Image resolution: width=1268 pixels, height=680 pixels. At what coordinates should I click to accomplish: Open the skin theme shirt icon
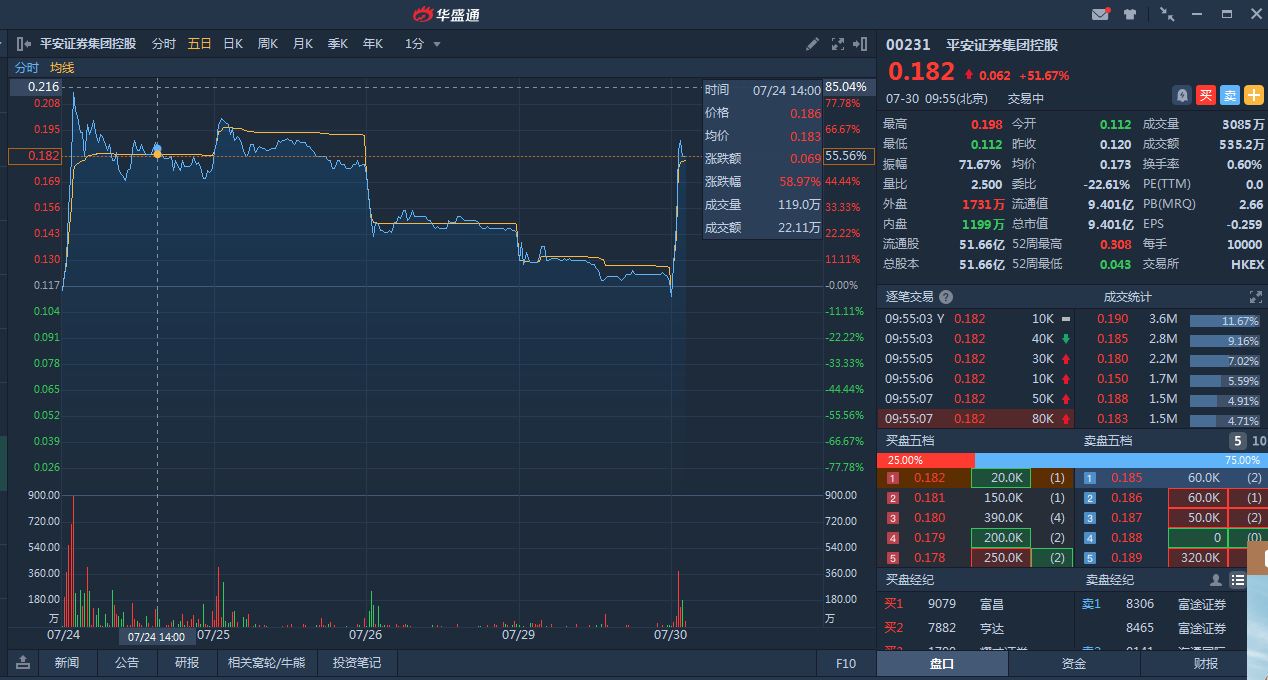1130,14
